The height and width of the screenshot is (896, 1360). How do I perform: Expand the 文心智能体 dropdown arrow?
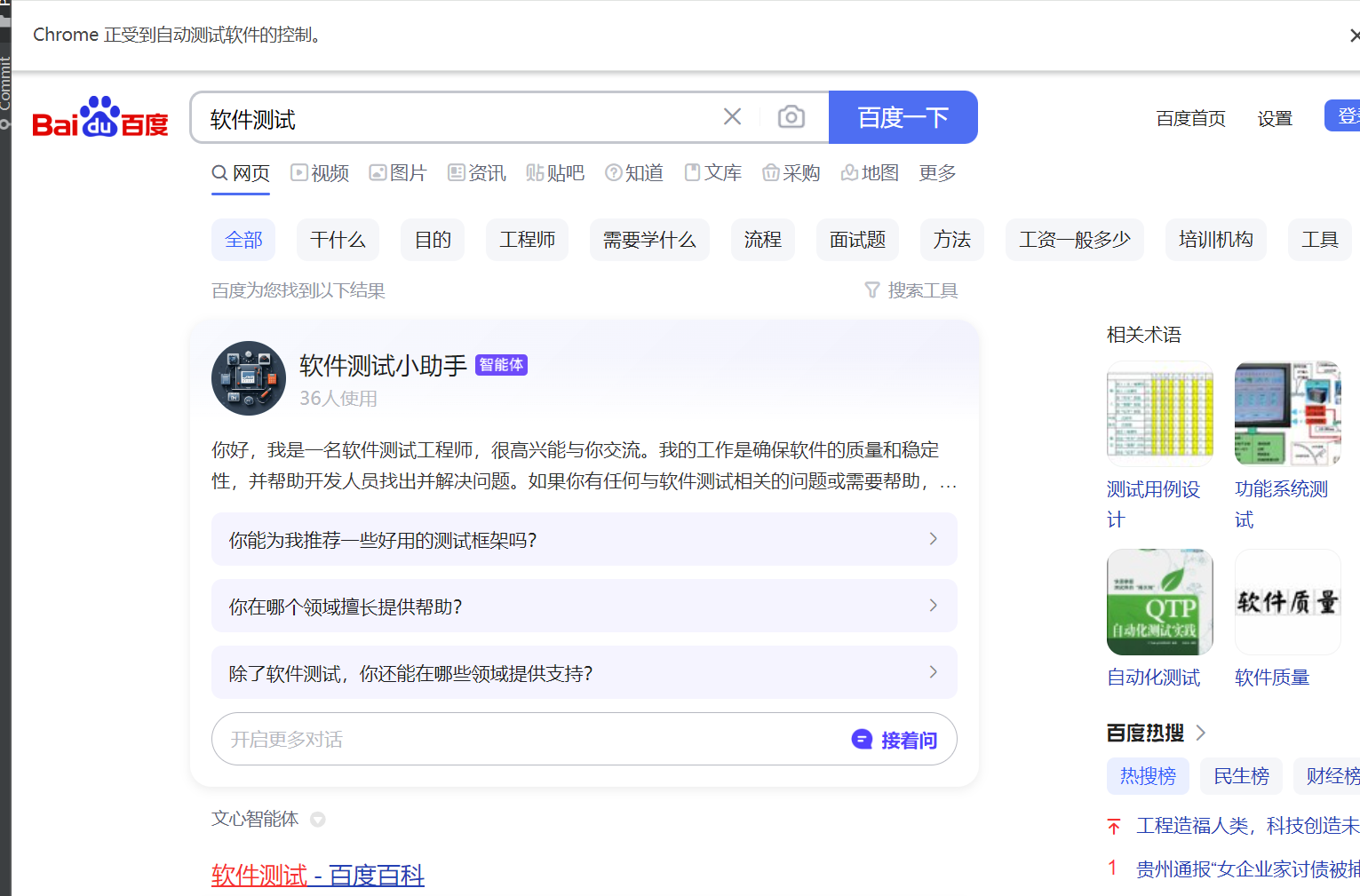point(317,820)
